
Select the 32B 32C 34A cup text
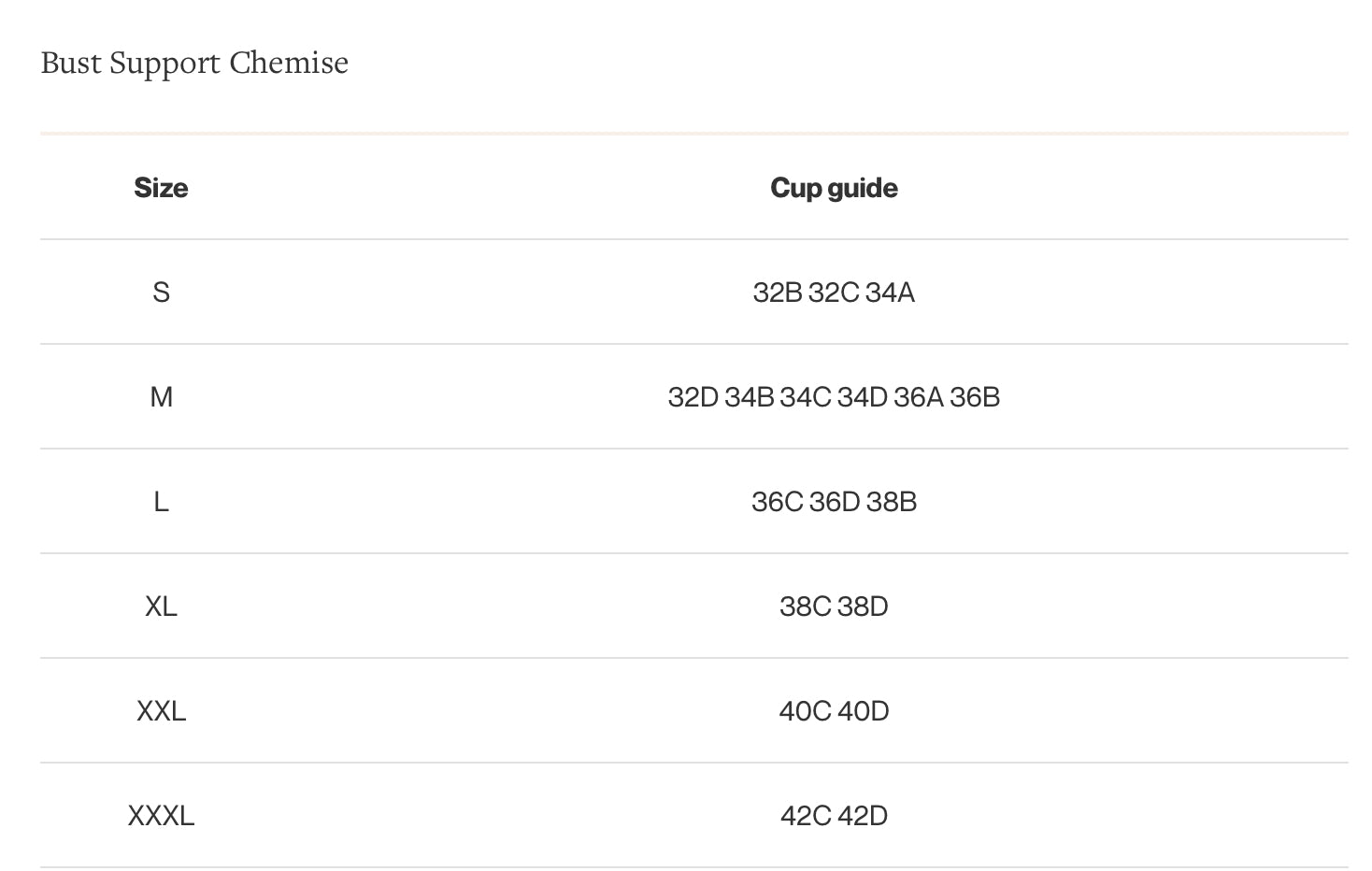[834, 293]
